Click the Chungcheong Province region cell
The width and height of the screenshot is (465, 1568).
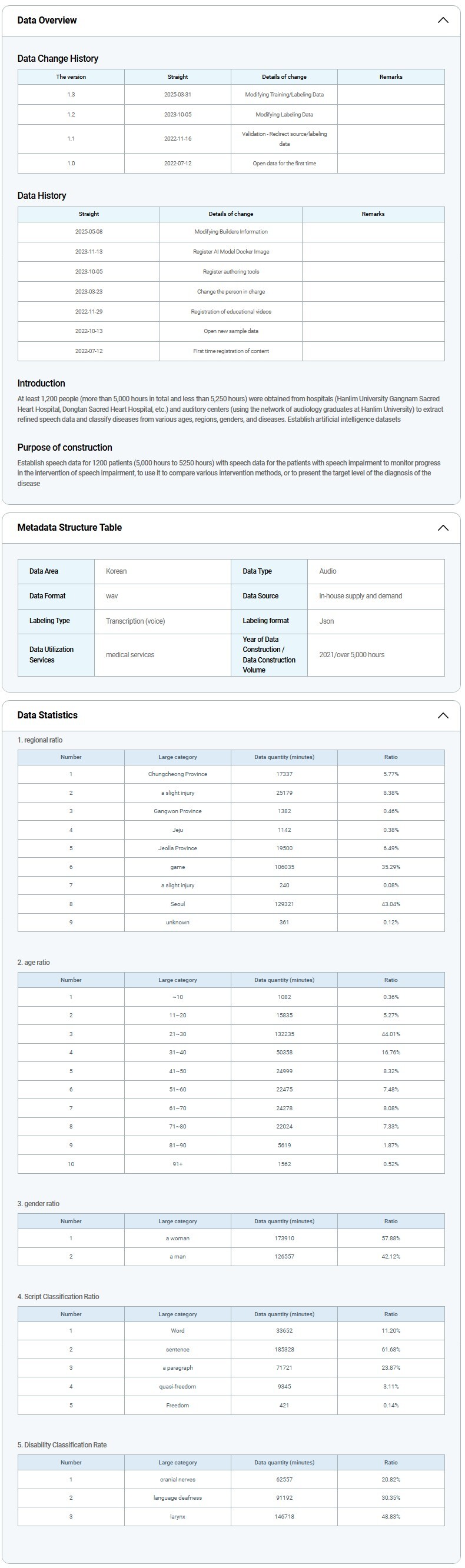pyautogui.click(x=178, y=774)
